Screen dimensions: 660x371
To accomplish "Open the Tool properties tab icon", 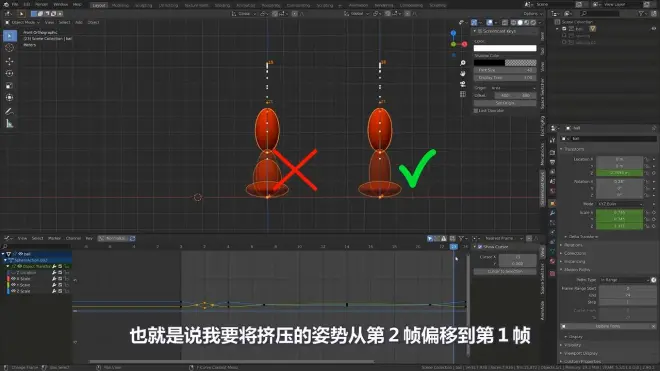I will click(553, 140).
